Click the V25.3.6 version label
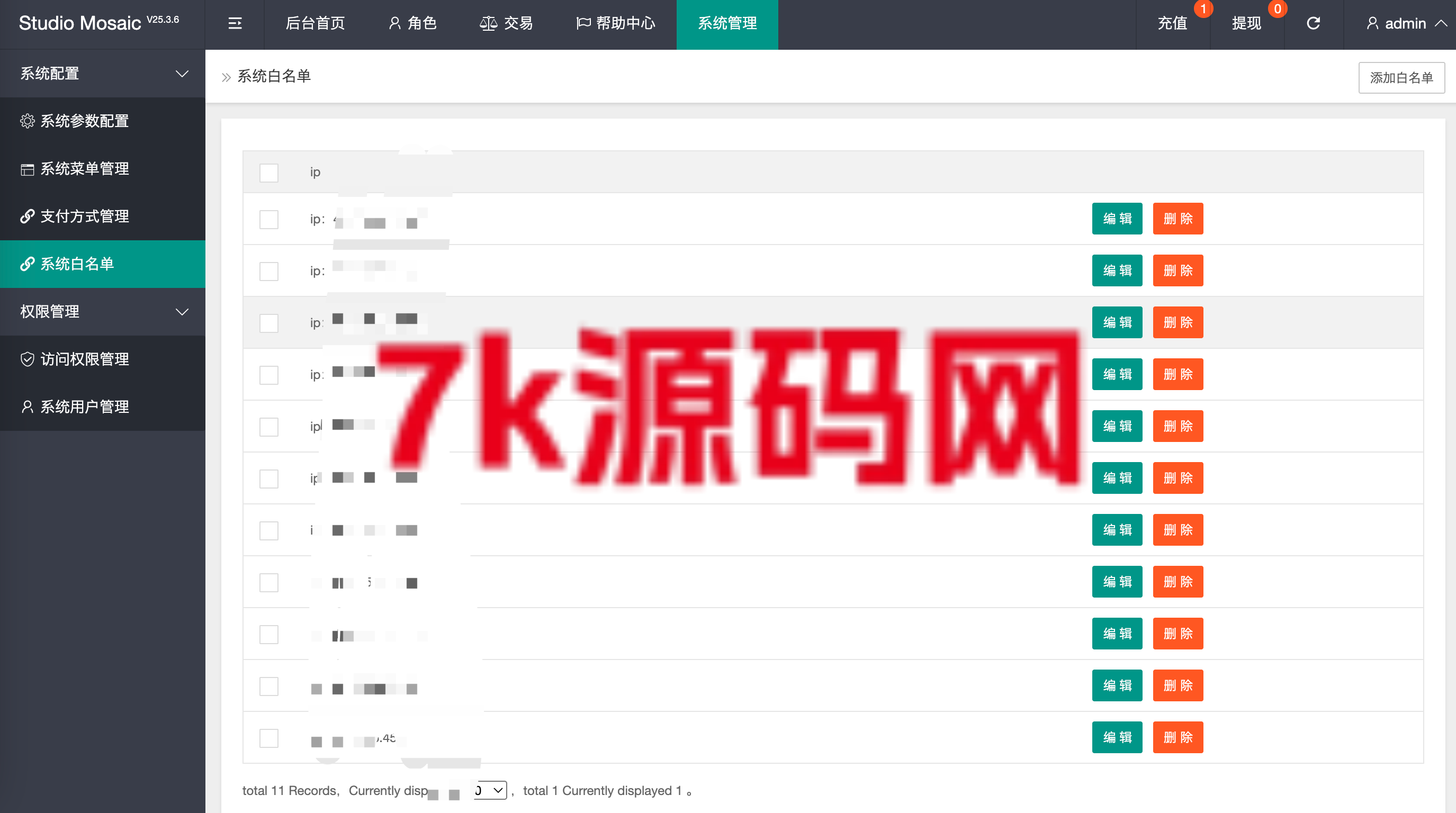The height and width of the screenshot is (813, 1456). (x=163, y=19)
